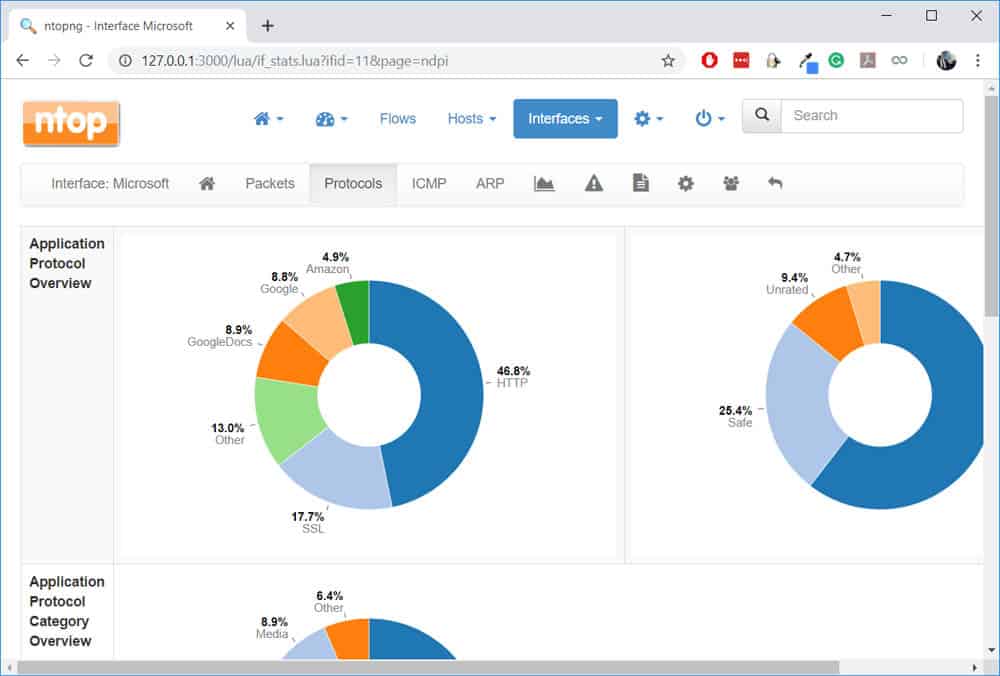Open the power menu dropdown

pos(710,119)
